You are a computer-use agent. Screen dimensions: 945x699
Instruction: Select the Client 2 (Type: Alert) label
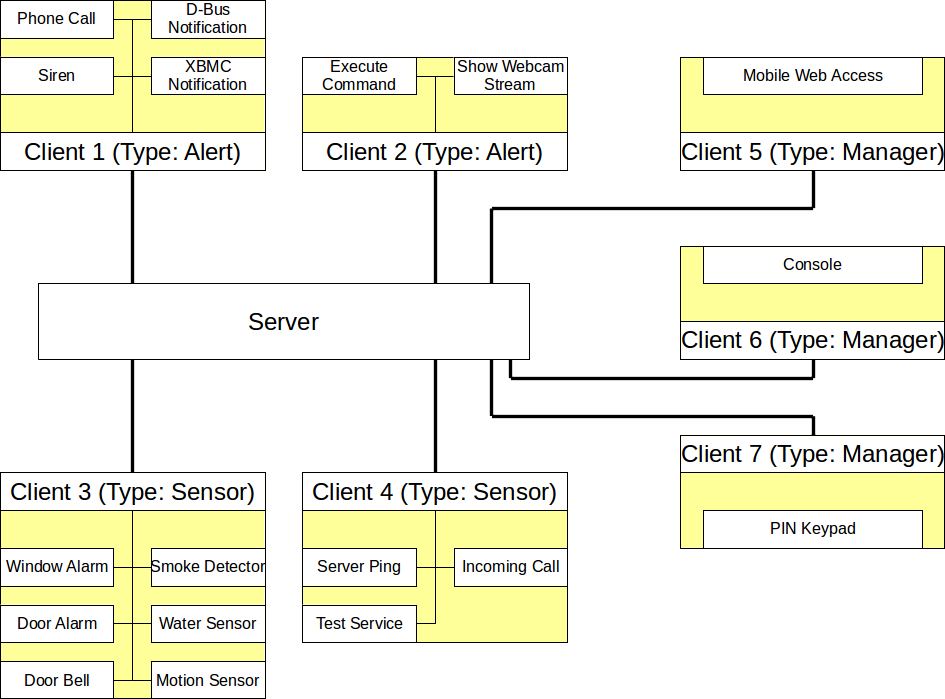click(435, 152)
